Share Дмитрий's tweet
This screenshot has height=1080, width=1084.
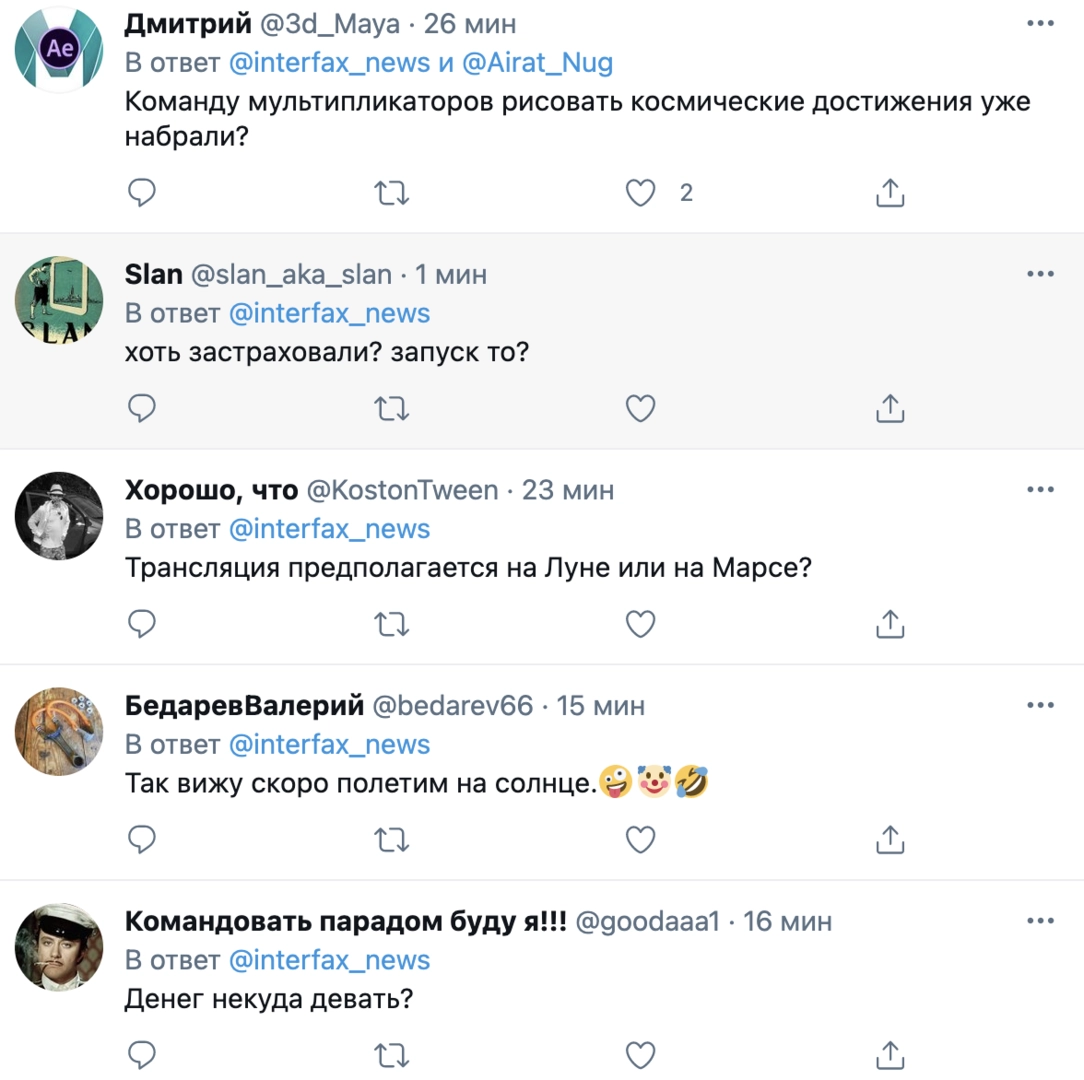(889, 193)
